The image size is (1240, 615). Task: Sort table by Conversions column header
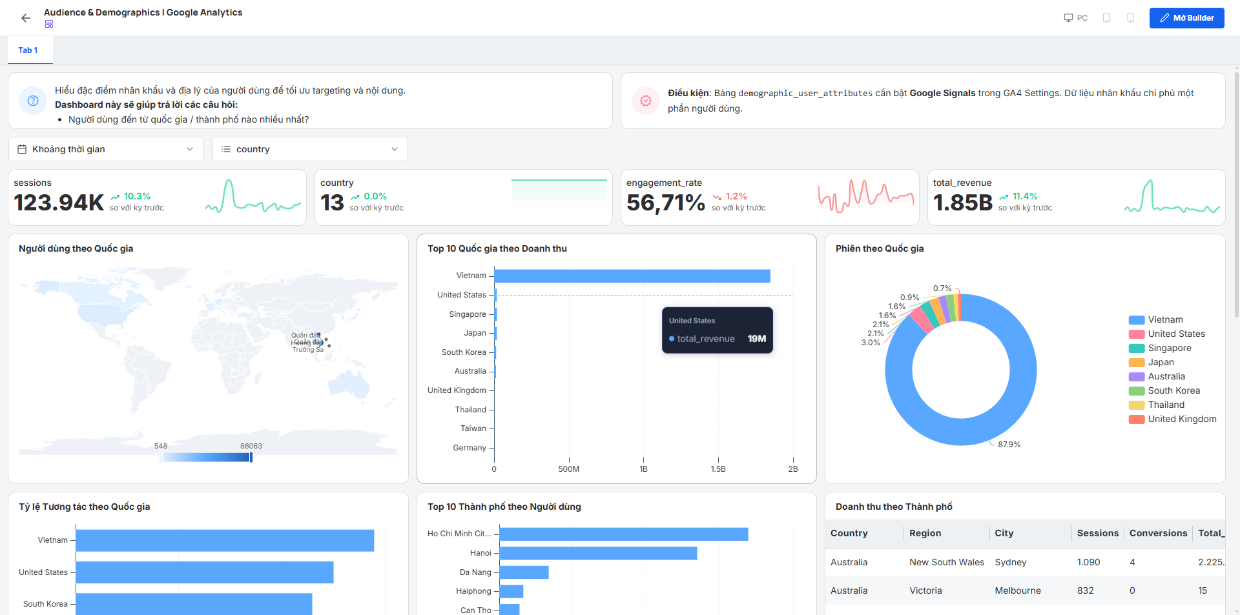1158,533
